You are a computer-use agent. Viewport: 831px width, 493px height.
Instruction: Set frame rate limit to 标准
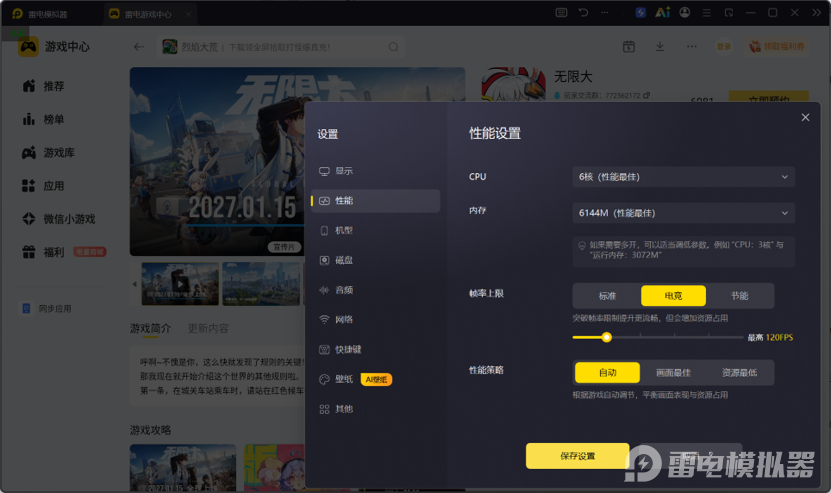[607, 296]
